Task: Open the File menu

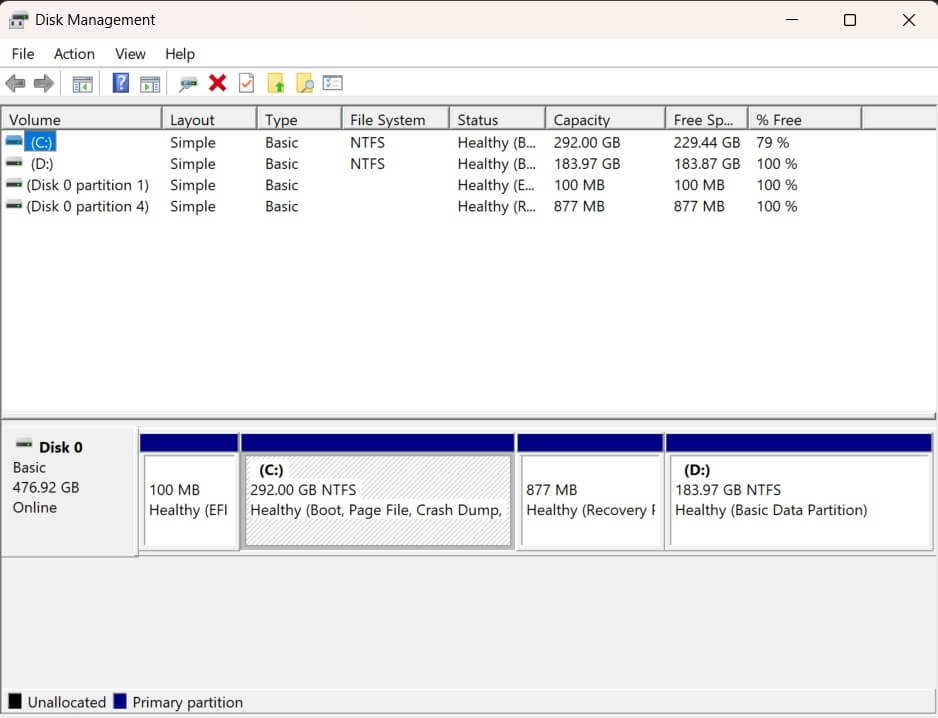Action: 22,54
